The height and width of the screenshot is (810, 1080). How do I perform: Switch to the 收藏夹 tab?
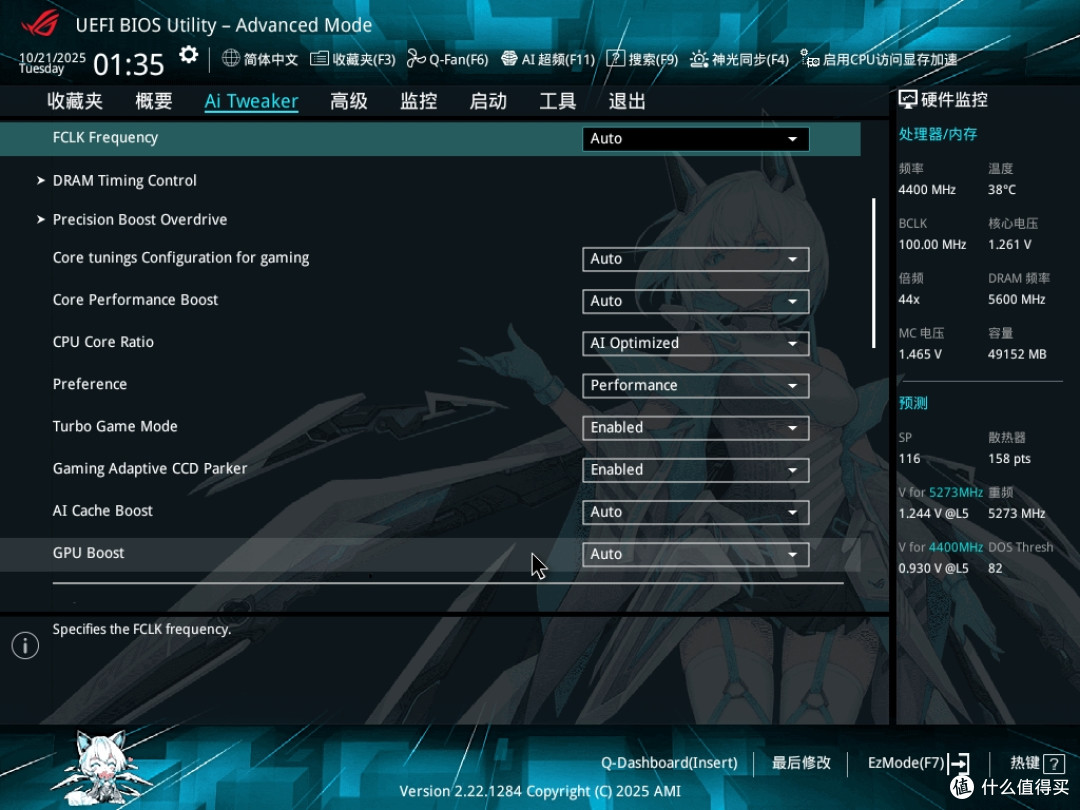(x=74, y=101)
